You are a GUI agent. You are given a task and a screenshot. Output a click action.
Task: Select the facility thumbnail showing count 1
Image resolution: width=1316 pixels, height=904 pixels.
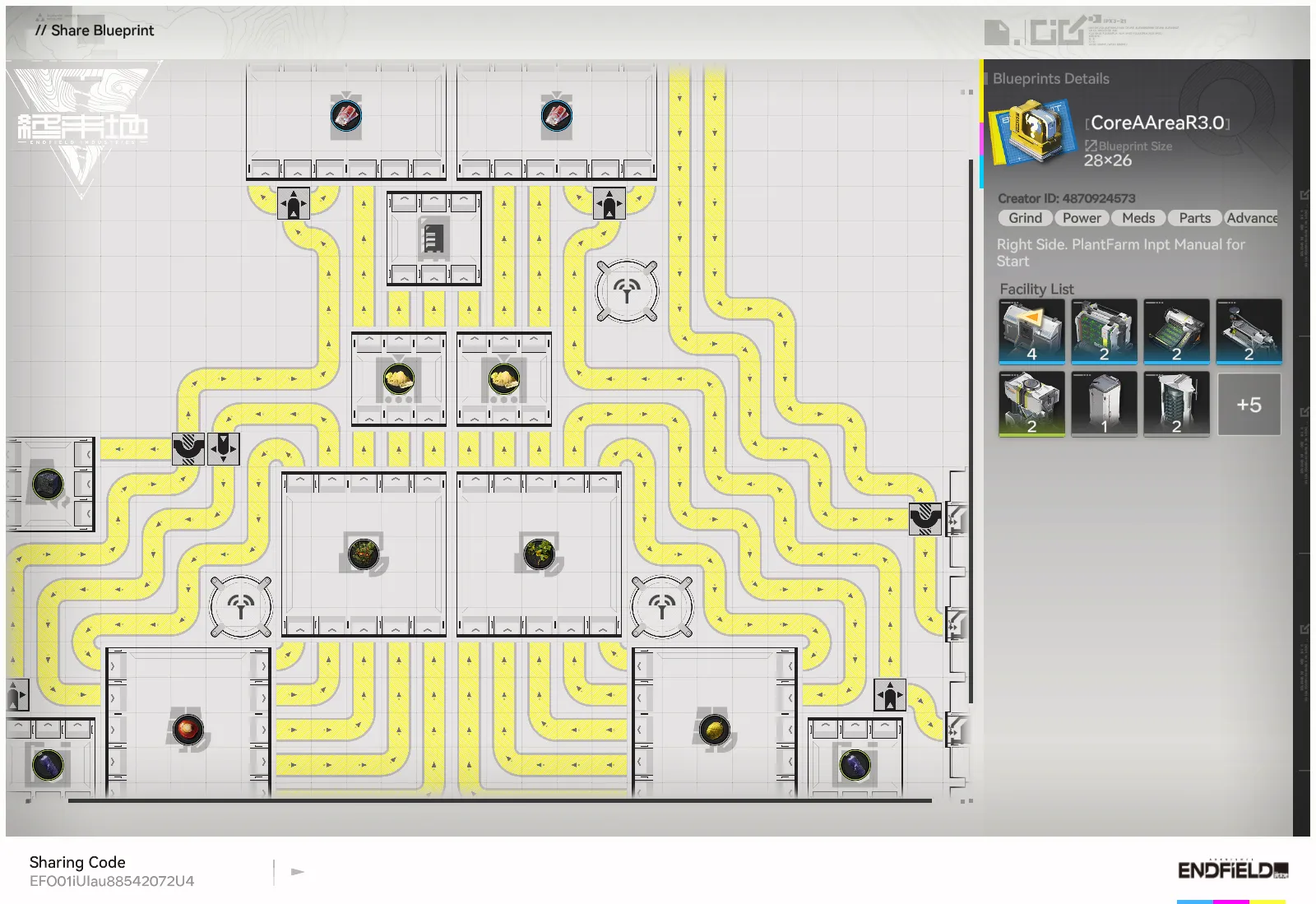1104,403
